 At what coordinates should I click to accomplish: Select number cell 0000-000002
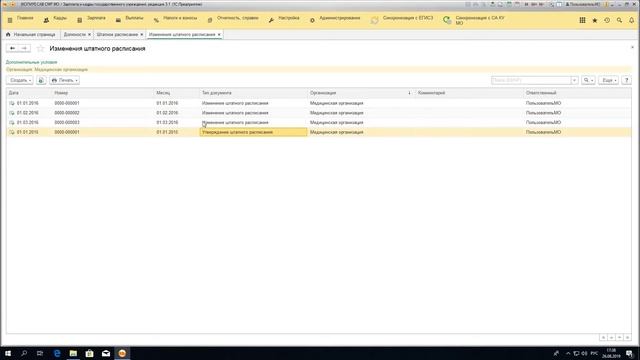click(67, 113)
